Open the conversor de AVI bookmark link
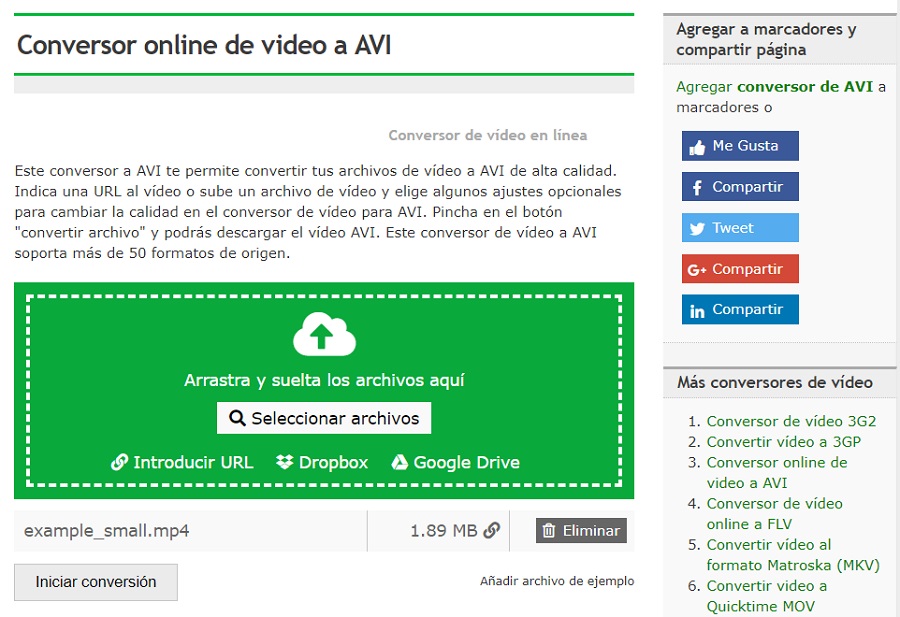Image resolution: width=900 pixels, height=617 pixels. (805, 87)
